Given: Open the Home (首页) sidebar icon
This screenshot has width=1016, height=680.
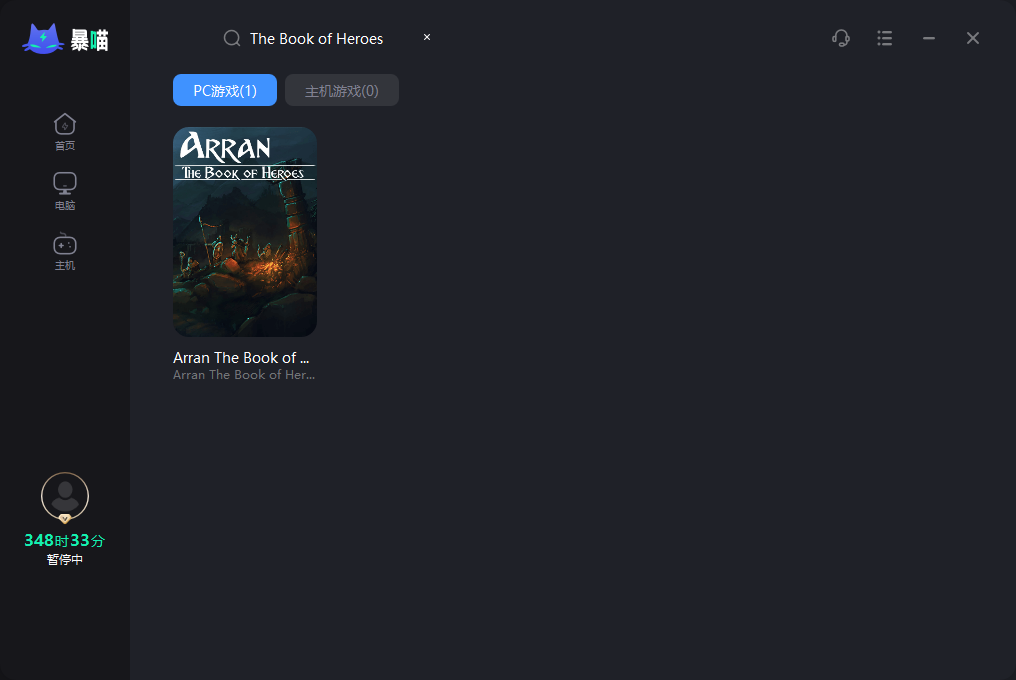Looking at the screenshot, I should click(65, 132).
